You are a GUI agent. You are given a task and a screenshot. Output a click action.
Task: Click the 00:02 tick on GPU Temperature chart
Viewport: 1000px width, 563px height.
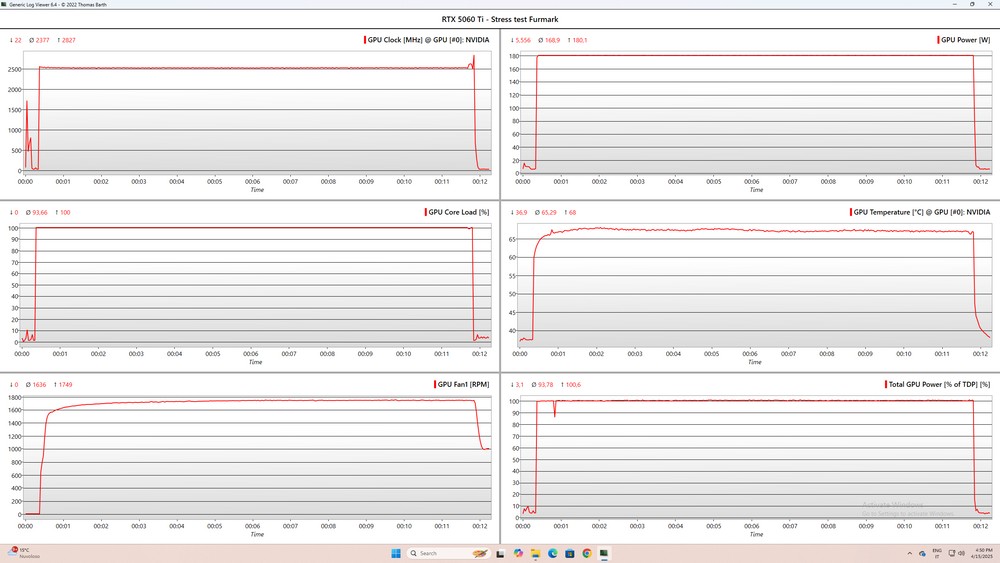click(x=596, y=354)
